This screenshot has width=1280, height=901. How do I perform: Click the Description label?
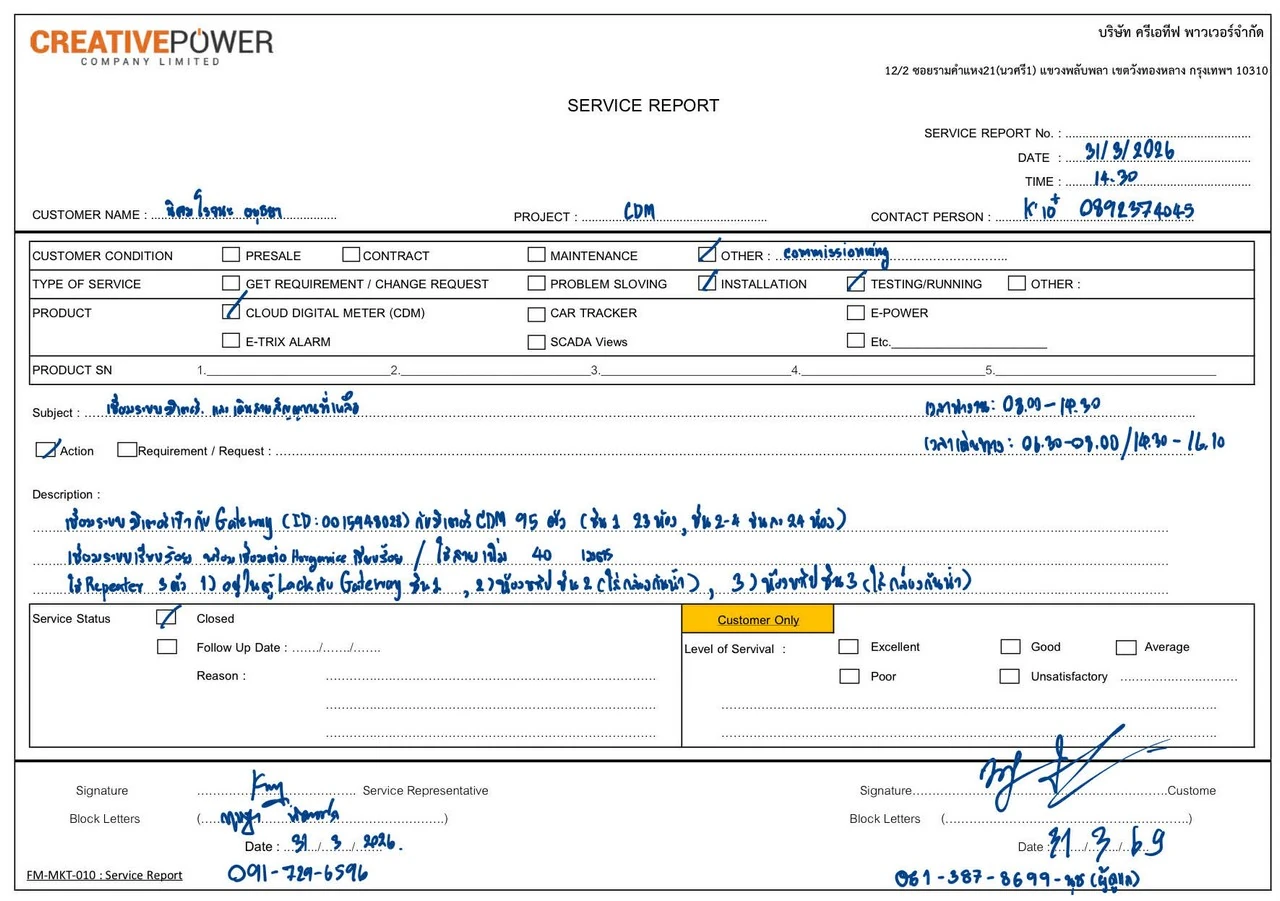pyautogui.click(x=66, y=494)
